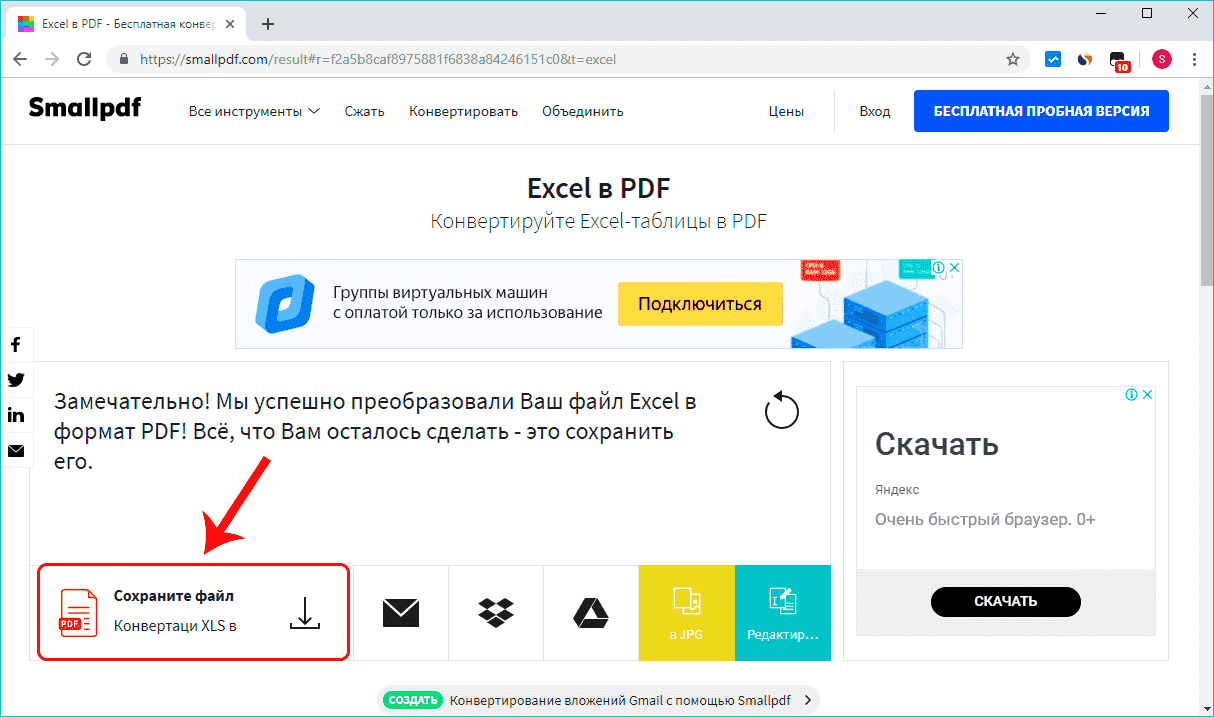Bookmark the page with the star icon

coord(1013,59)
